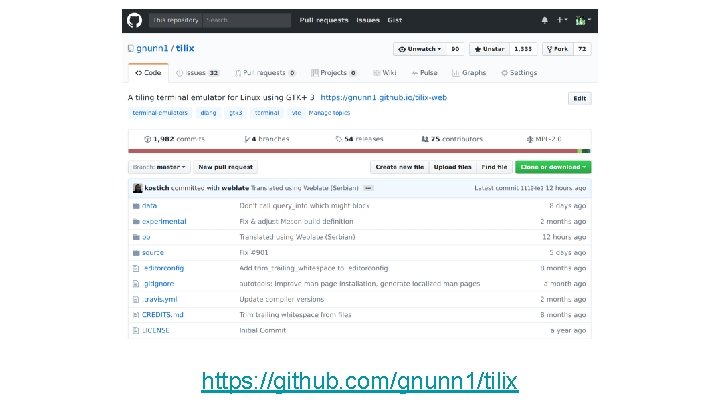Open the tilix repository name link
The width and height of the screenshot is (720, 405).
[185, 48]
